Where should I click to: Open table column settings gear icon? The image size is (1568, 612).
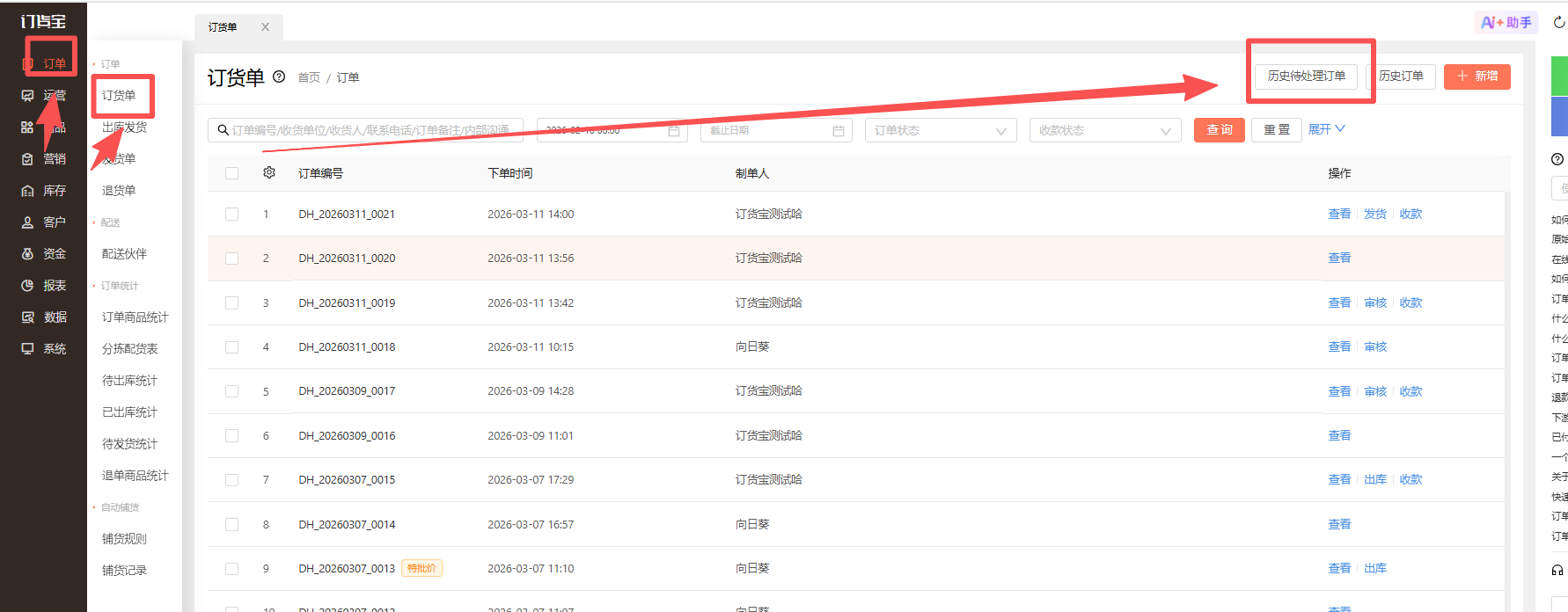(x=269, y=172)
